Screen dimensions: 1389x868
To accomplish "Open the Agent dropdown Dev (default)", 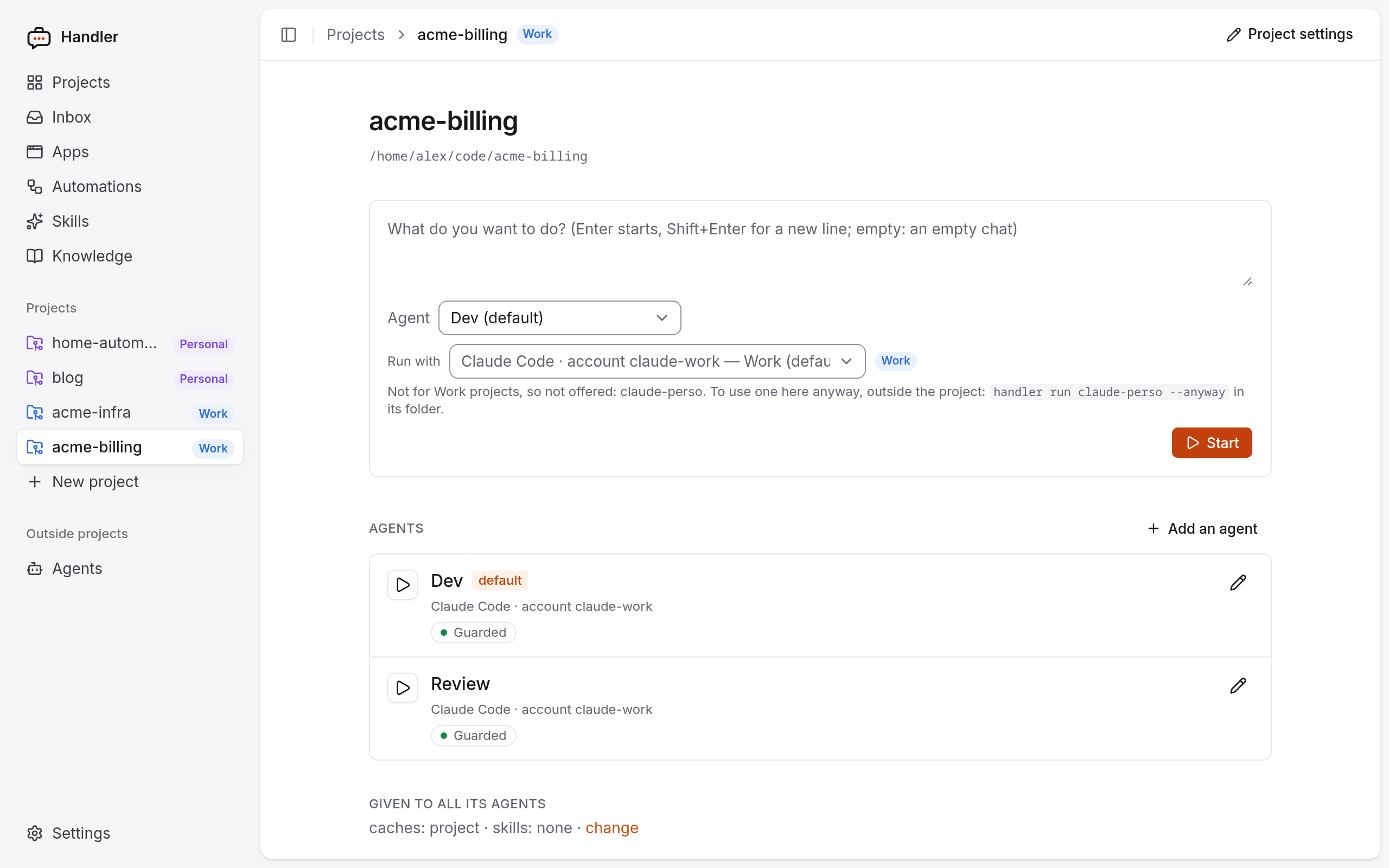I will 559,318.
